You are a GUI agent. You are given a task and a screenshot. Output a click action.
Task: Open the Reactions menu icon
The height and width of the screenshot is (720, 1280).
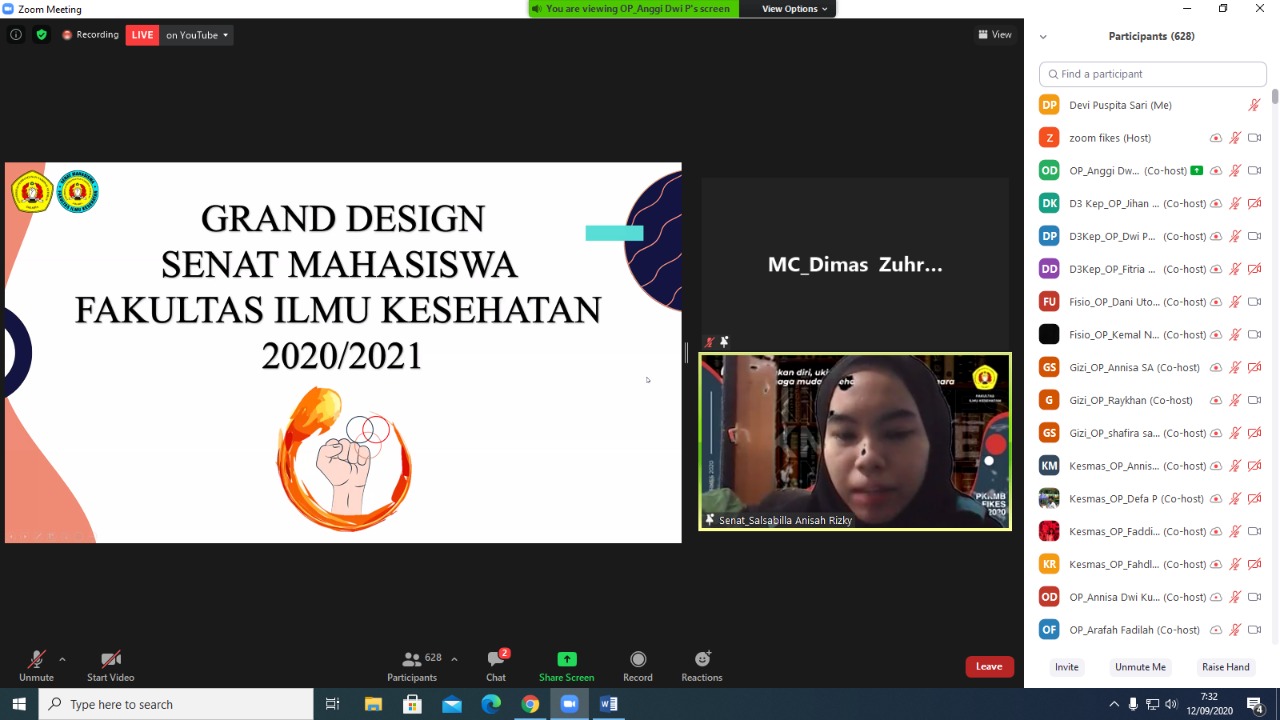tap(702, 659)
